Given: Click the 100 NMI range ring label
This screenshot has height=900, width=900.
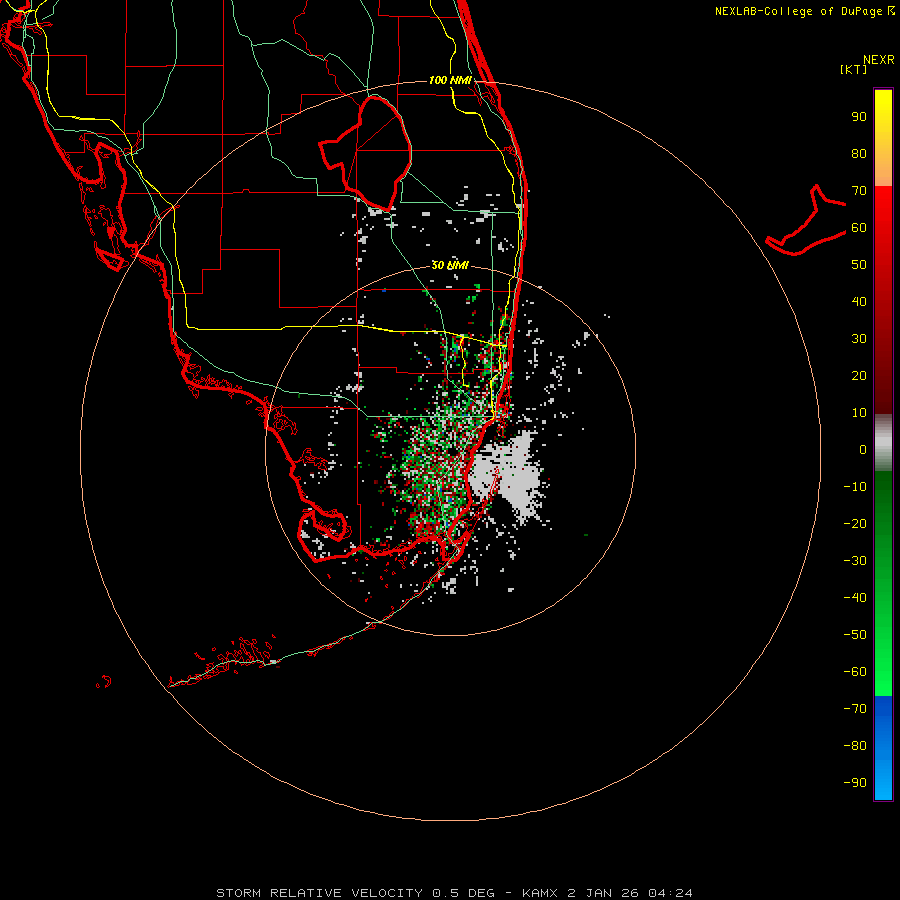Looking at the screenshot, I should click(450, 80).
